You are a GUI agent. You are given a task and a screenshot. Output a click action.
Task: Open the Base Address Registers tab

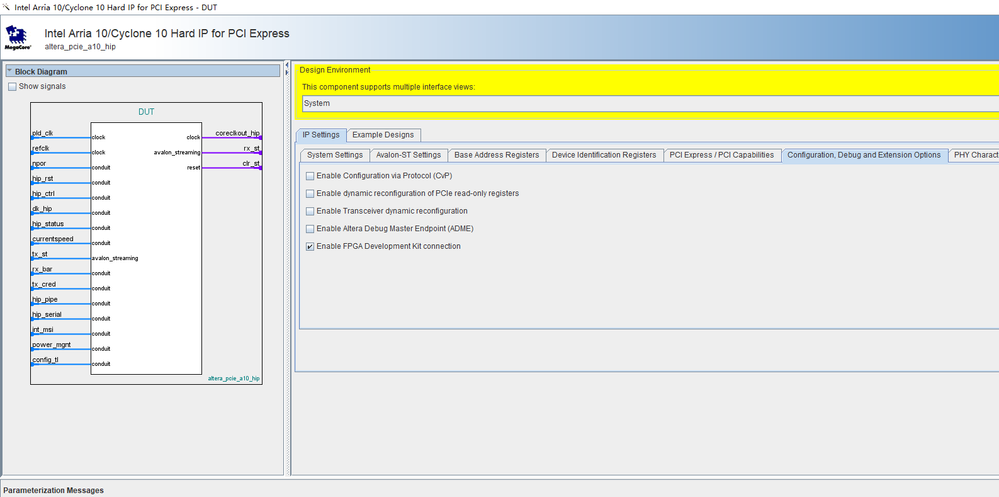pyautogui.click(x=496, y=155)
